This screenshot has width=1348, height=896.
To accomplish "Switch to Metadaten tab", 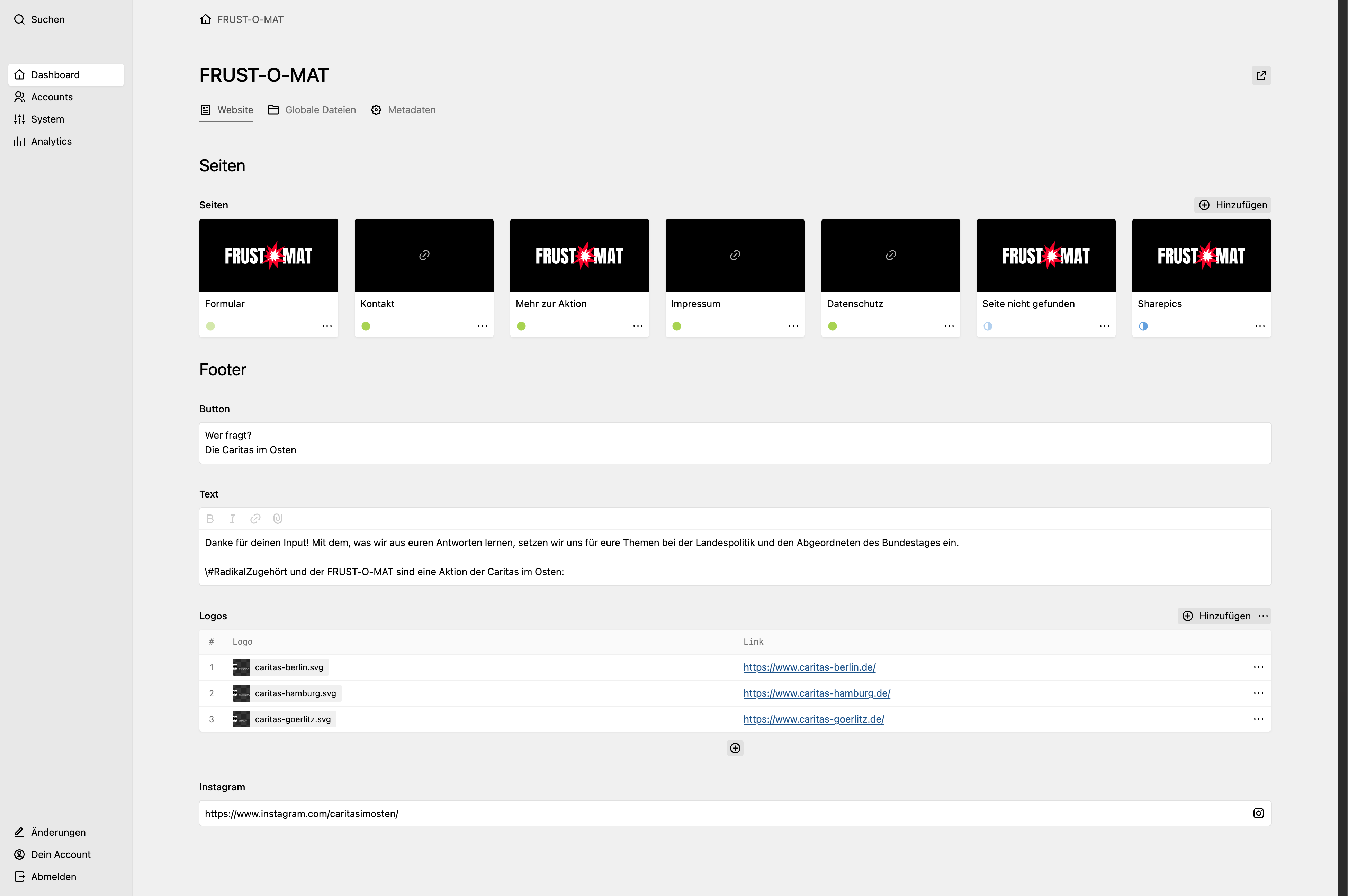I will click(403, 110).
